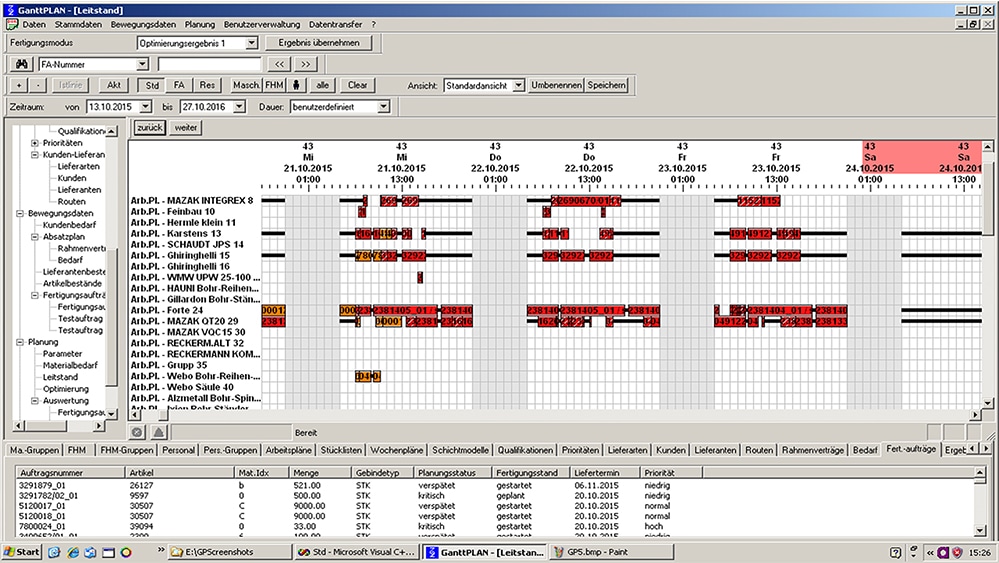Toggle the FA view button
This screenshot has width=999, height=563.
tap(179, 85)
